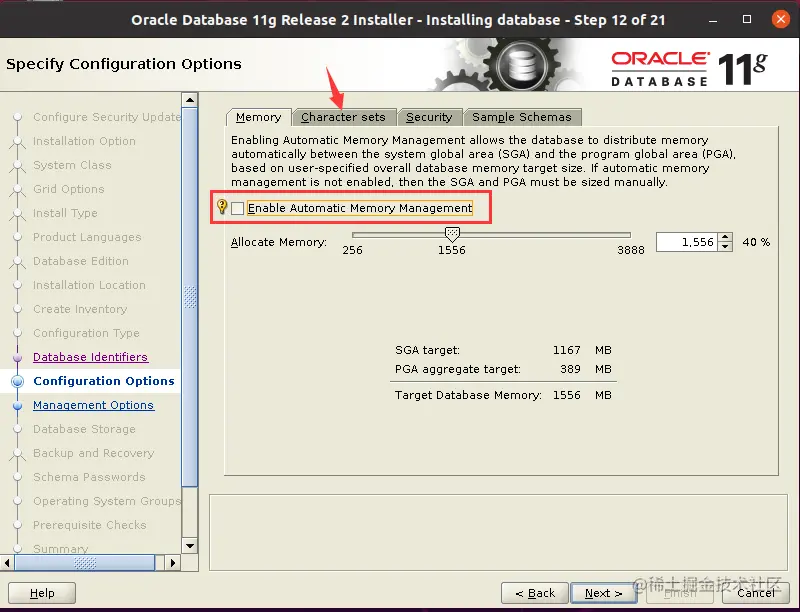Screen dimensions: 800x612
Task: Click the 'Install Type' step text
Action: click(65, 213)
